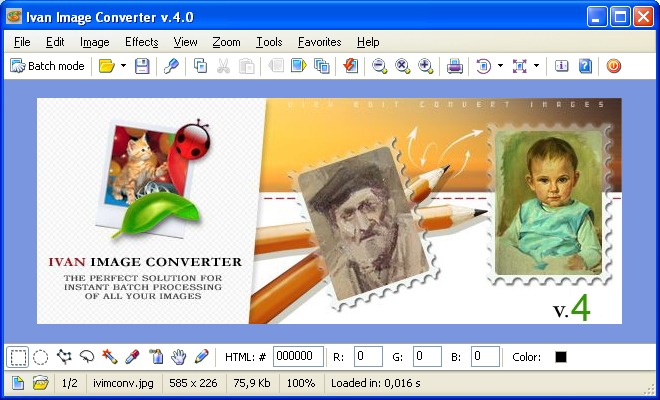This screenshot has height=400, width=660.
Task: Expand the rotate options dropdown arrow
Action: 500,66
